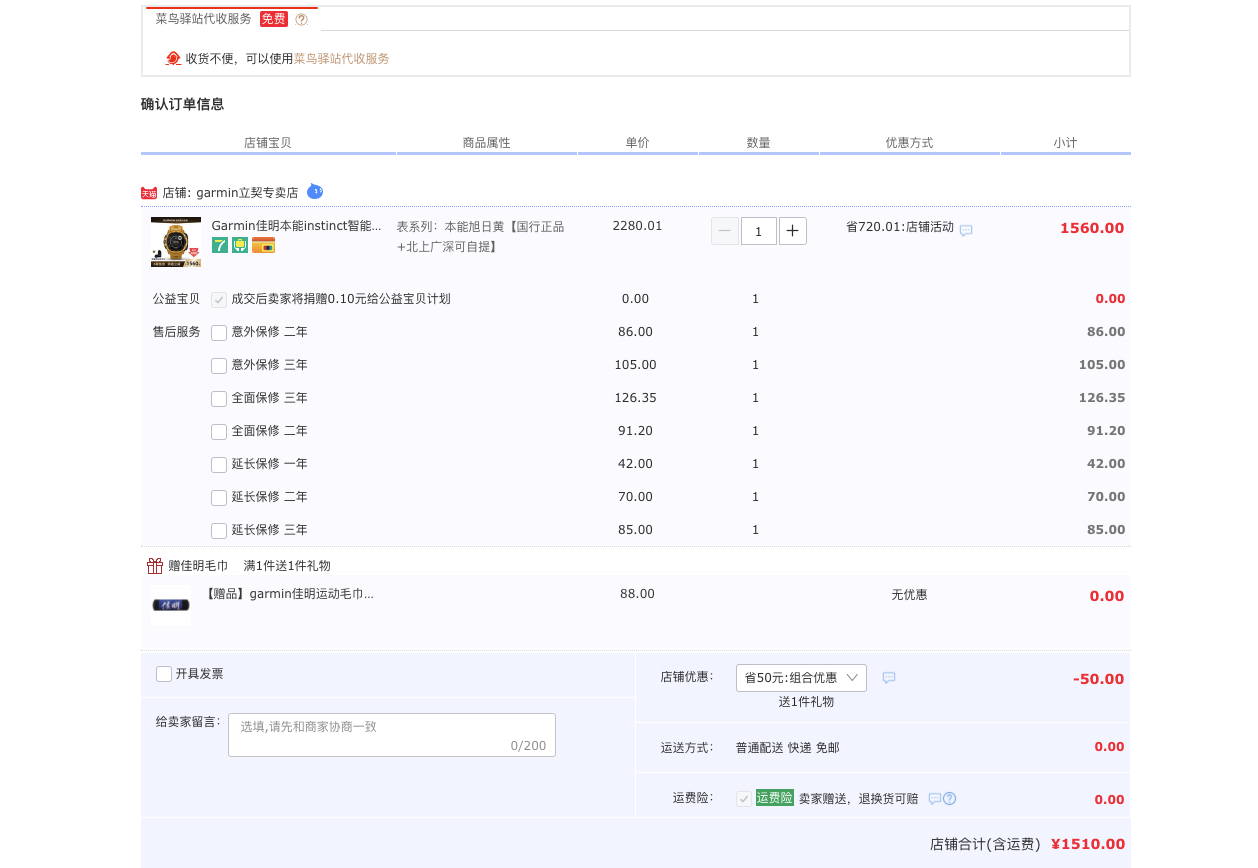
Task: Click the 无优惠 text in gift row
Action: coord(909,595)
